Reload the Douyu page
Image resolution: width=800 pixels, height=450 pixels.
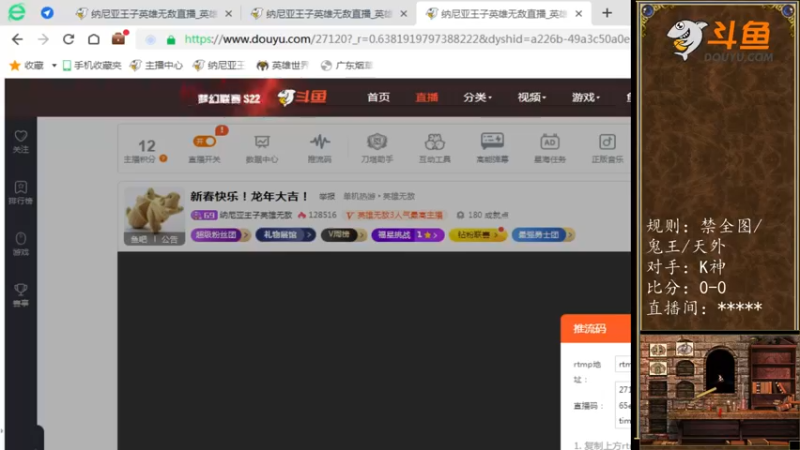point(68,39)
